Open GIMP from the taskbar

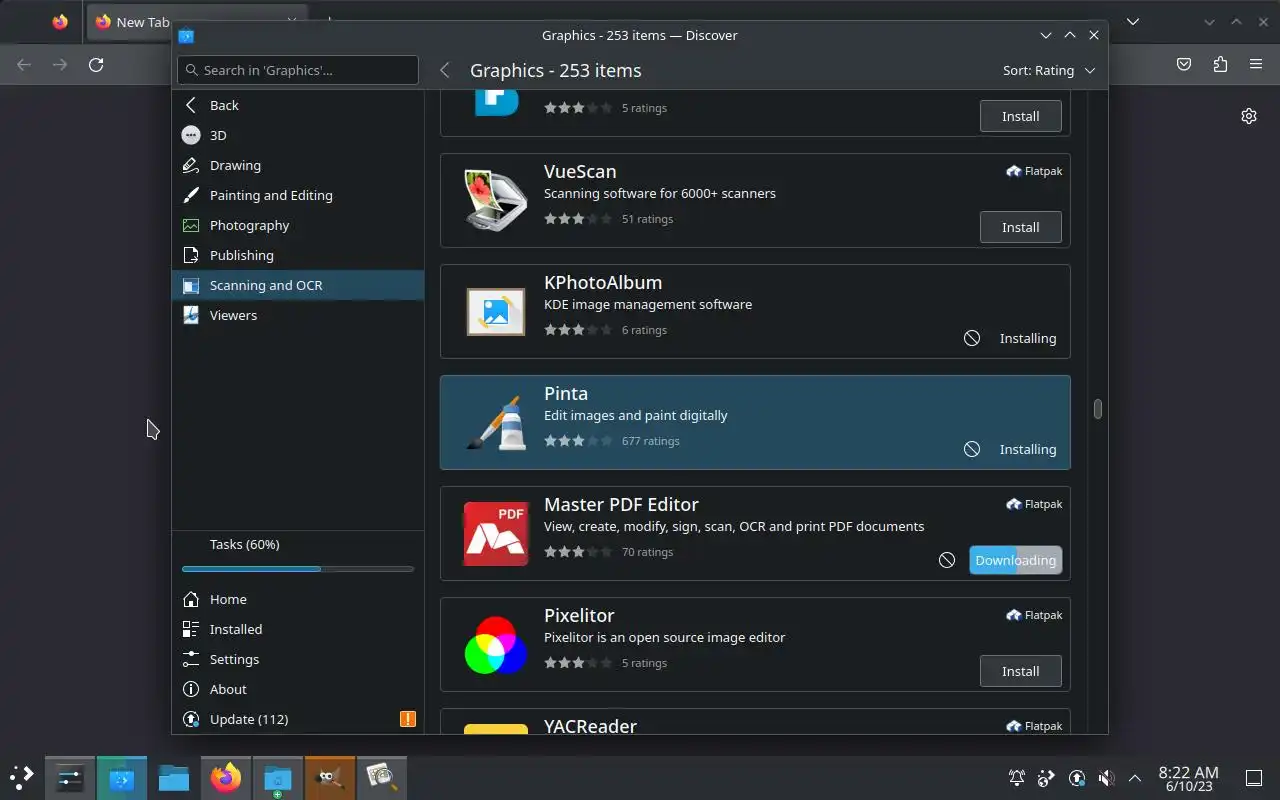[x=330, y=777]
